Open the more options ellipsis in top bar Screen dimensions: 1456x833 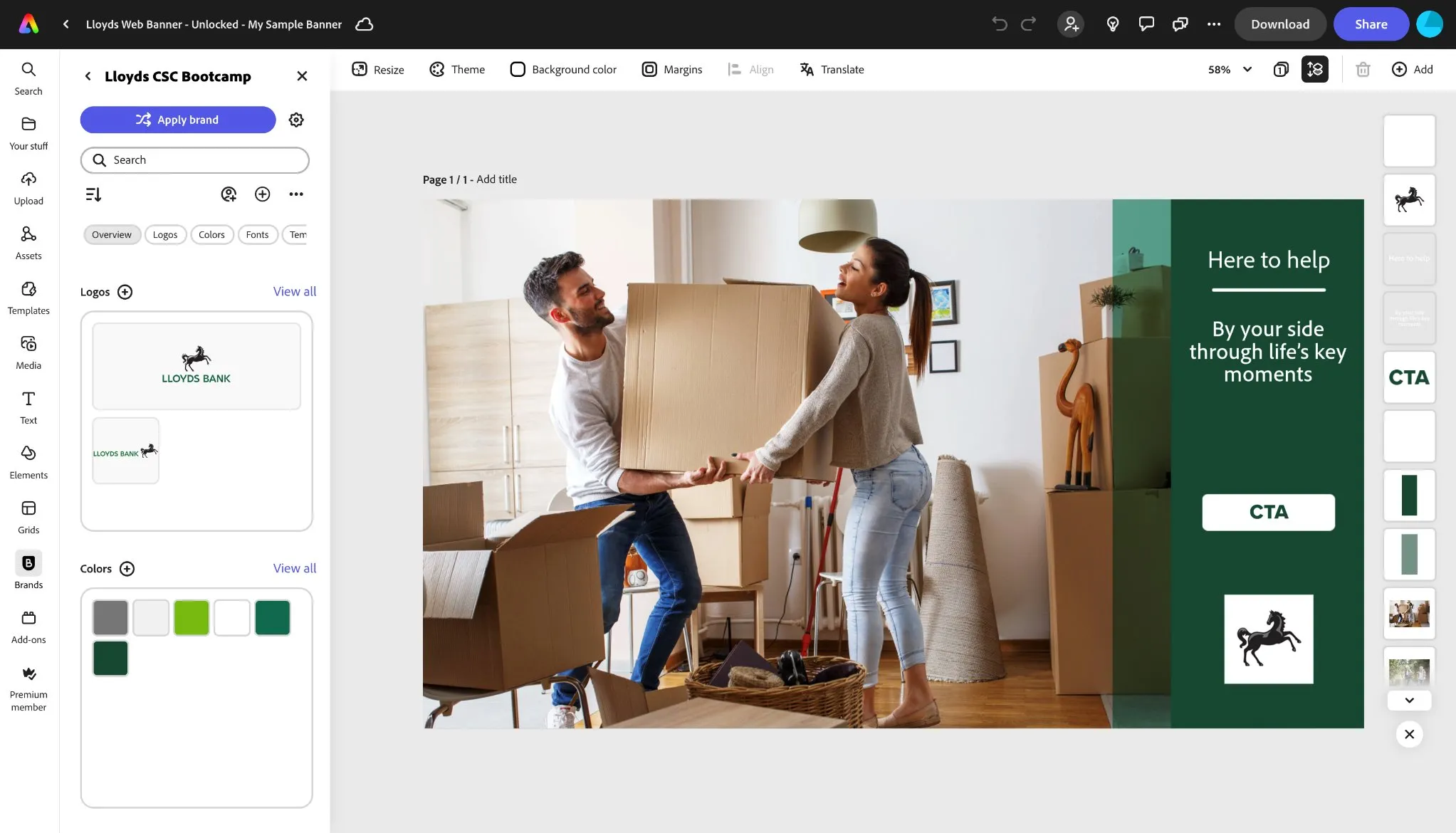pos(1214,24)
